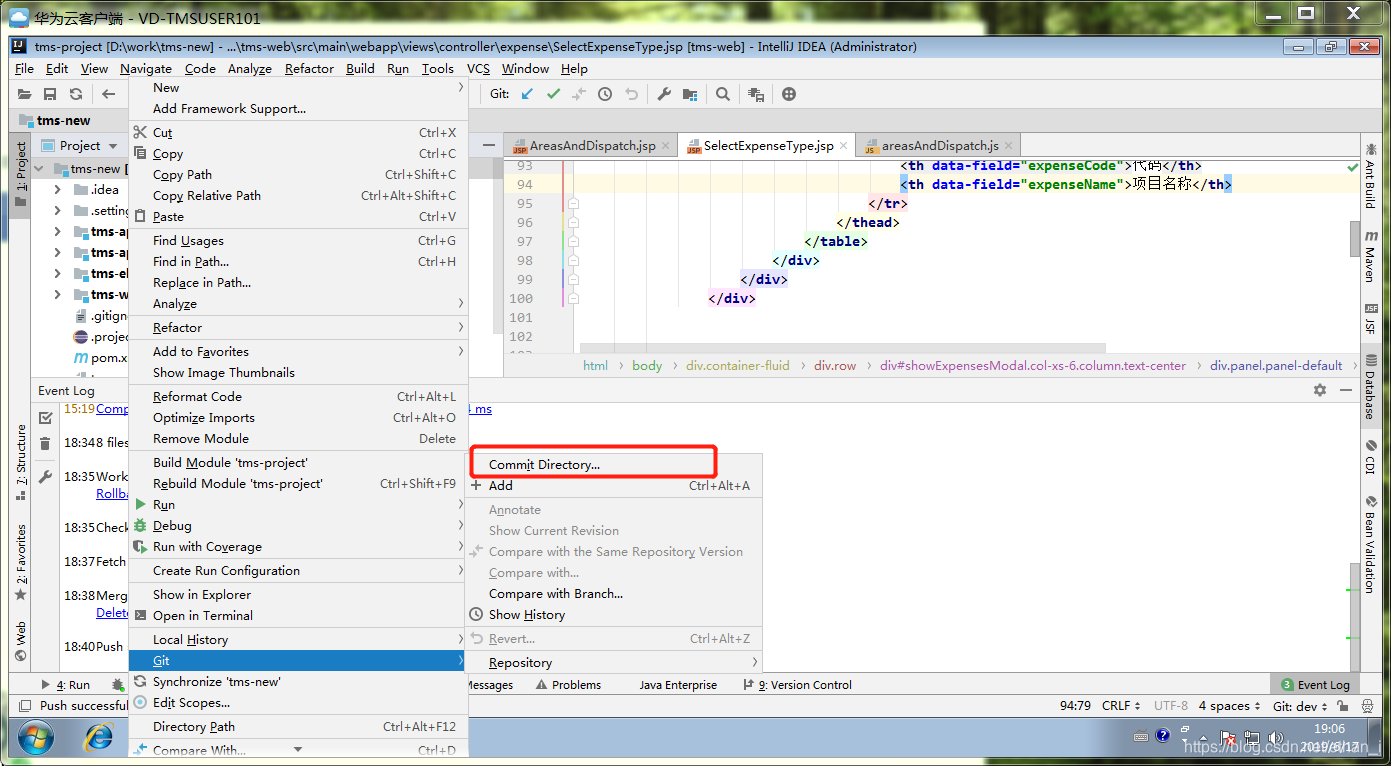The width and height of the screenshot is (1391, 766).
Task: Click line 97 fold marker in gutter
Action: click(574, 241)
